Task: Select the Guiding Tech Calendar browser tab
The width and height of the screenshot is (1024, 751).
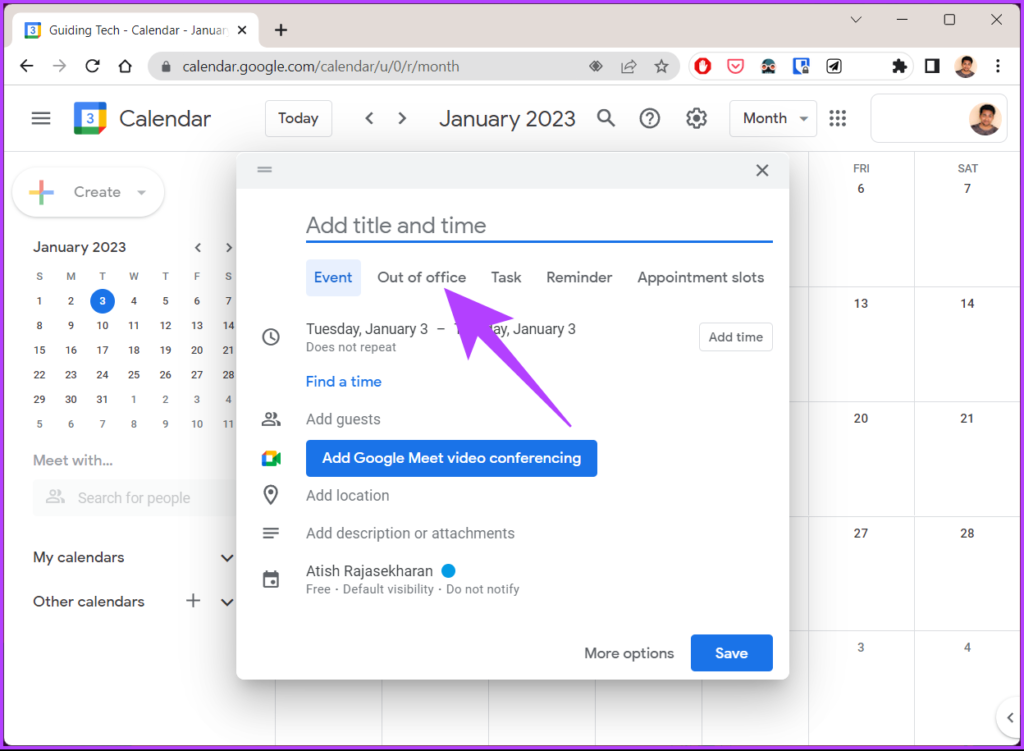Action: coord(136,30)
